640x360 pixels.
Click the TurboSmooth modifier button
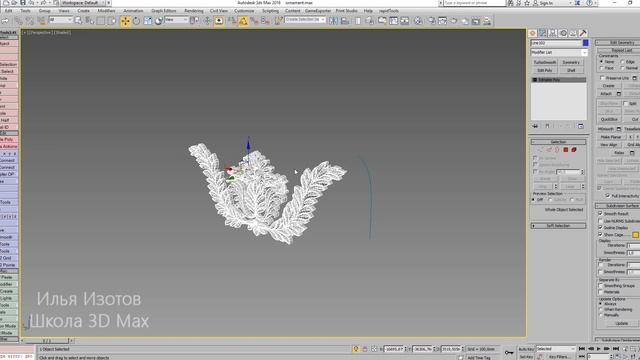point(545,62)
